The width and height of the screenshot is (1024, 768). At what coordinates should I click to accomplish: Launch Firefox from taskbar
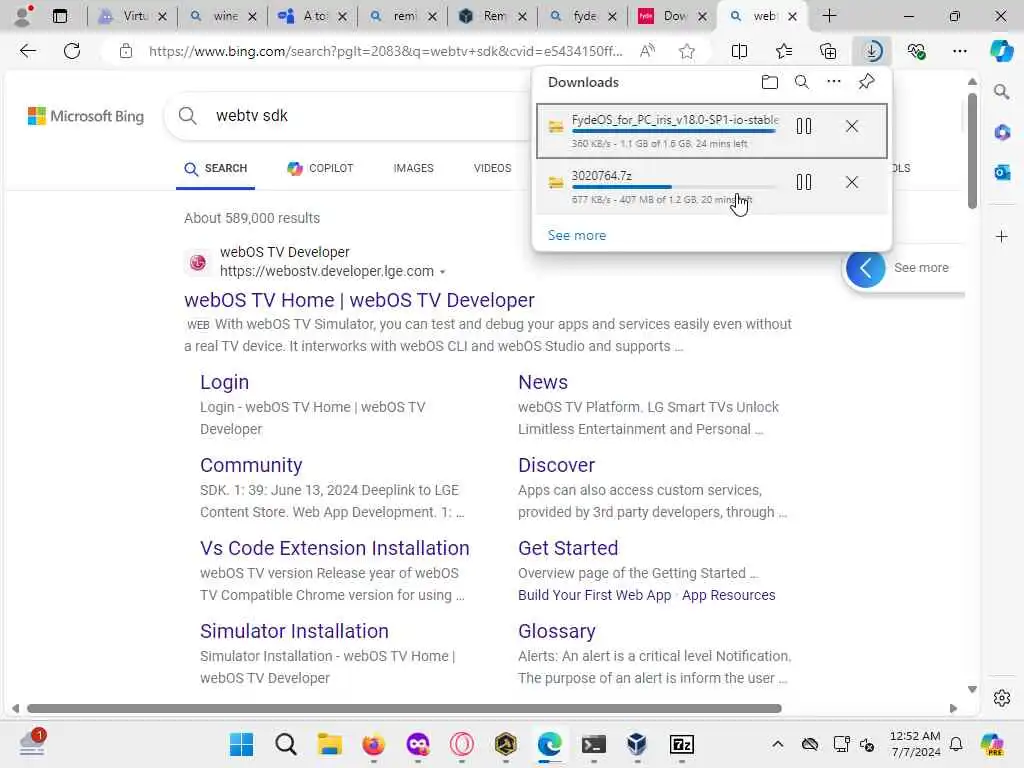[x=374, y=744]
